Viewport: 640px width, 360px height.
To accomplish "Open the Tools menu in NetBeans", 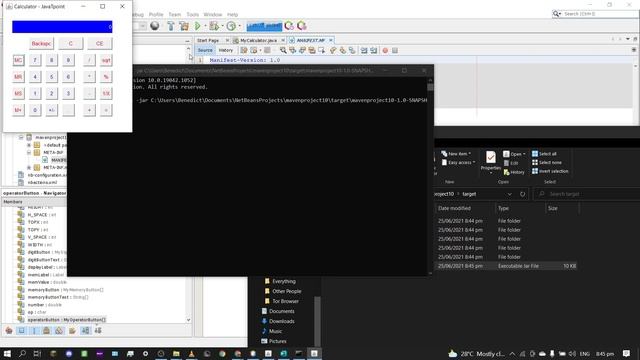I will tap(193, 14).
